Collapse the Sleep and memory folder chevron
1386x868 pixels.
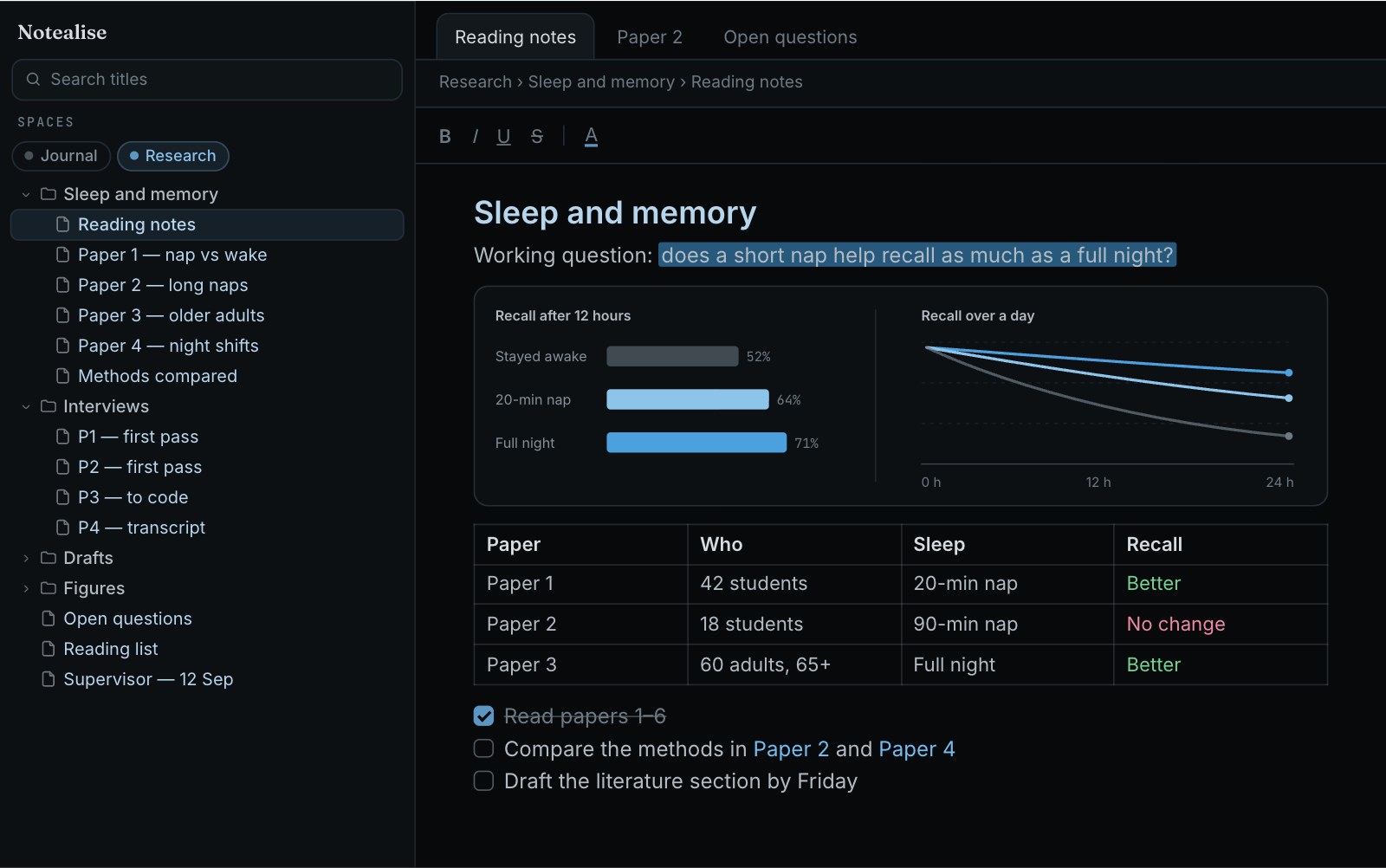point(26,194)
